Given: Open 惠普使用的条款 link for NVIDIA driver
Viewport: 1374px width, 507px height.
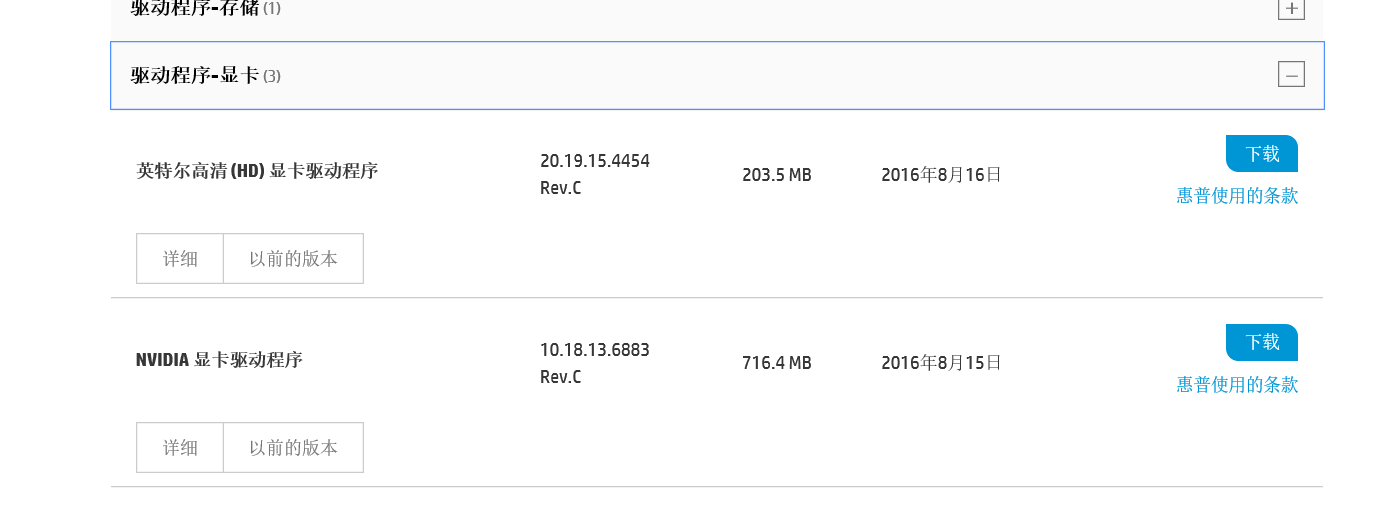Looking at the screenshot, I should pos(1237,385).
